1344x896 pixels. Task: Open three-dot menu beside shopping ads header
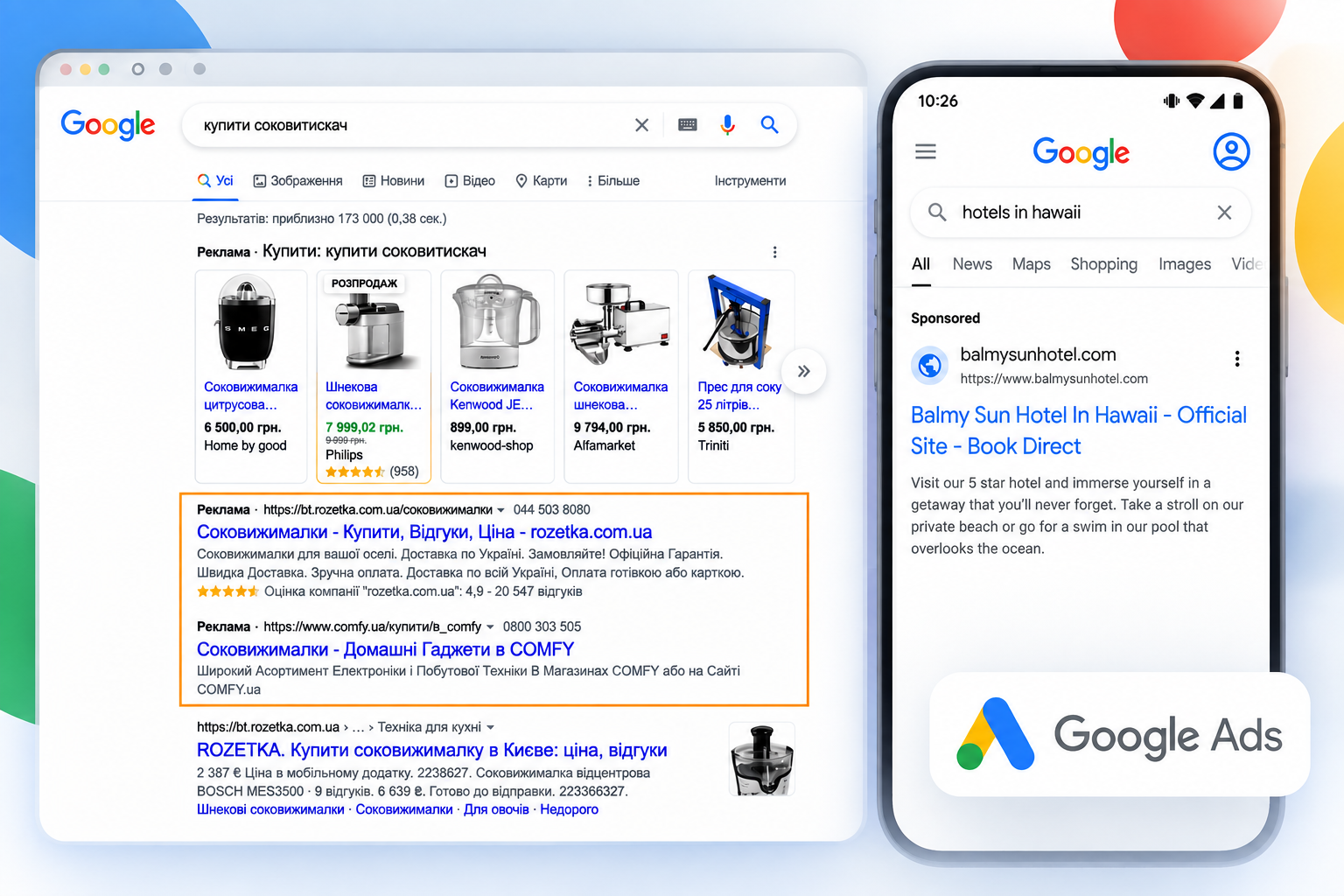774,252
